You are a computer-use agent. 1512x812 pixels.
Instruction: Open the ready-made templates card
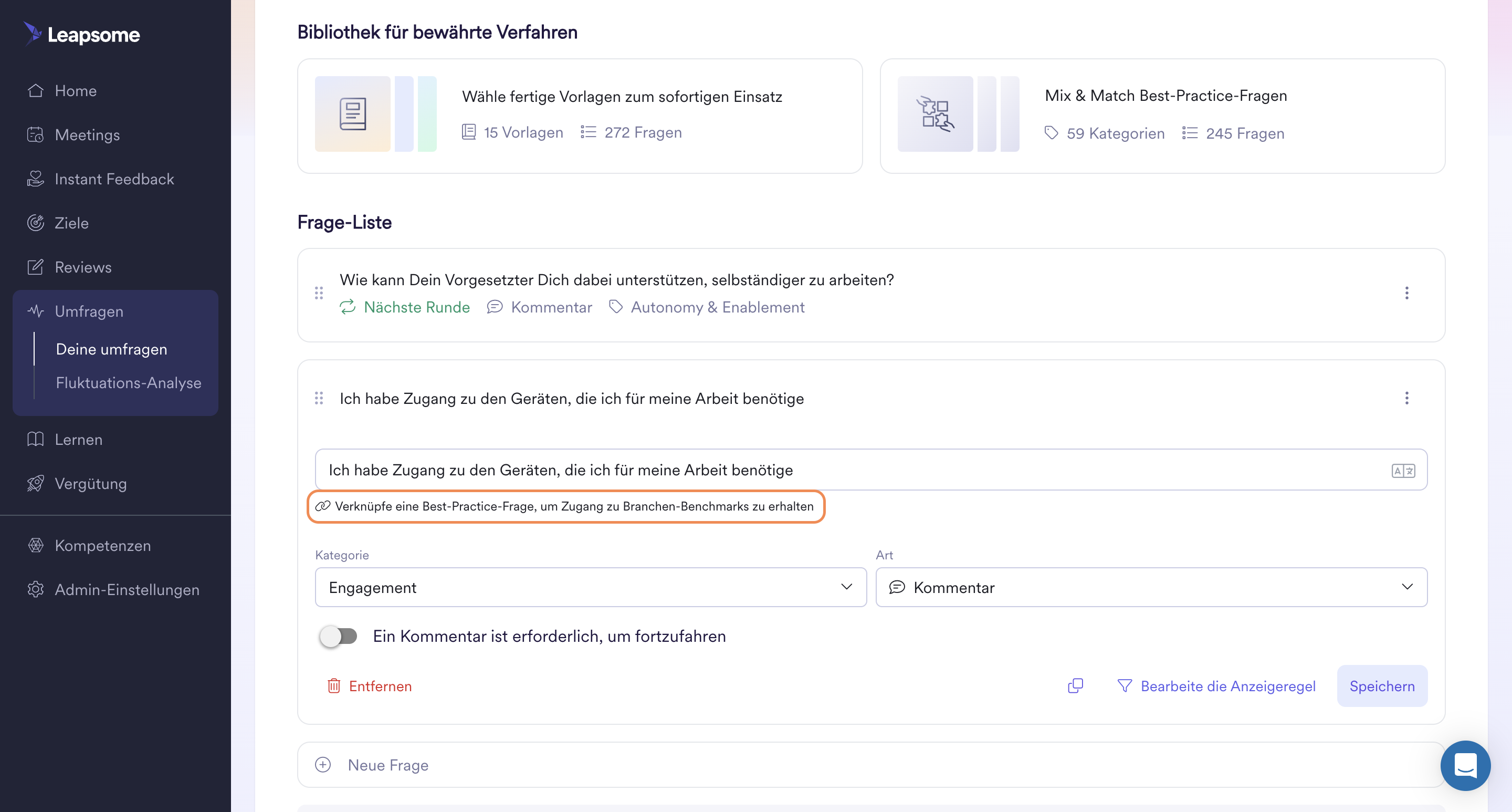[579, 116]
